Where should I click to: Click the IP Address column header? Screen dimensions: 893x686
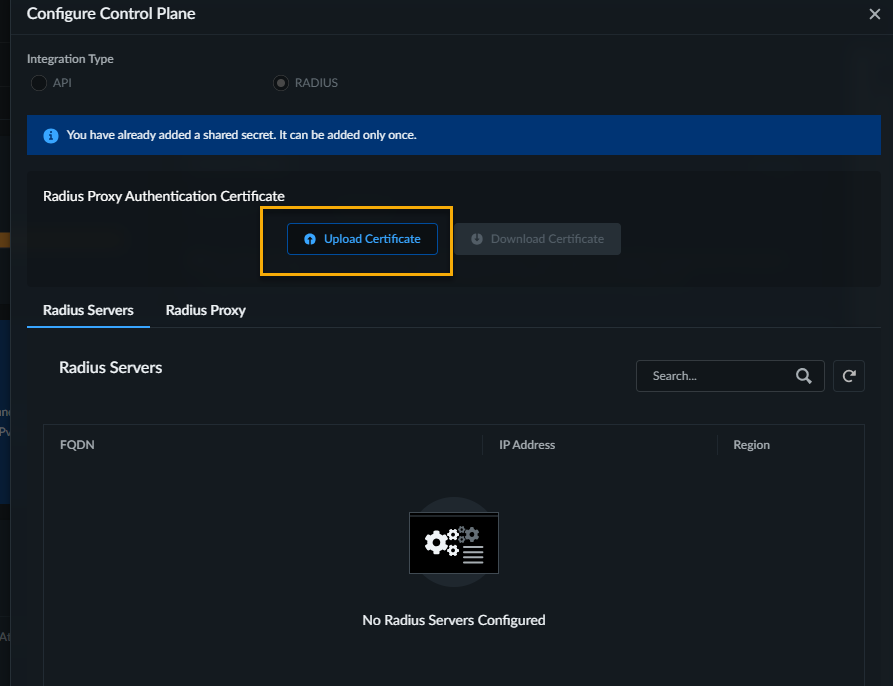(x=527, y=445)
